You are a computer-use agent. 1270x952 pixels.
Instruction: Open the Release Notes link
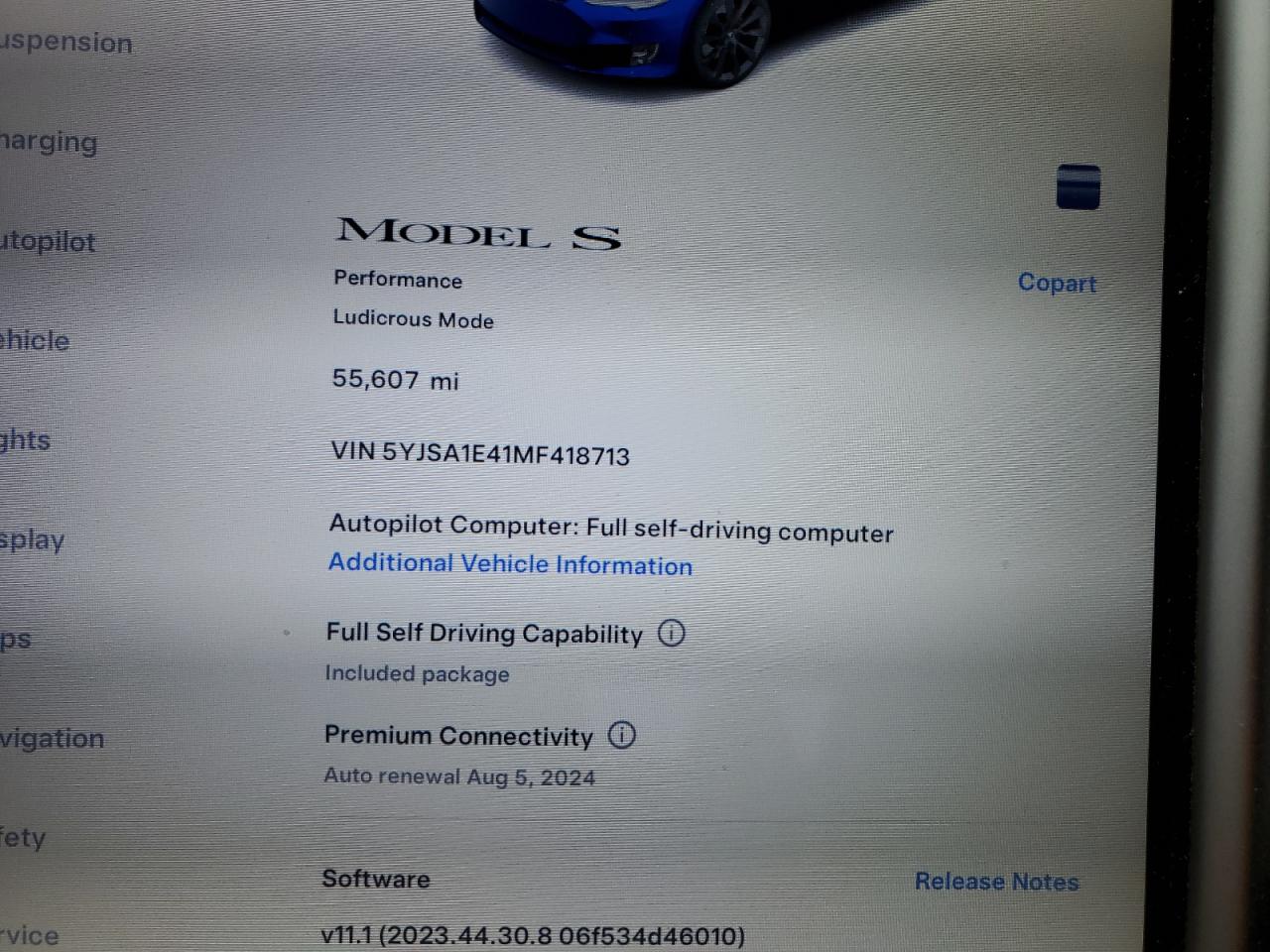coord(996,881)
